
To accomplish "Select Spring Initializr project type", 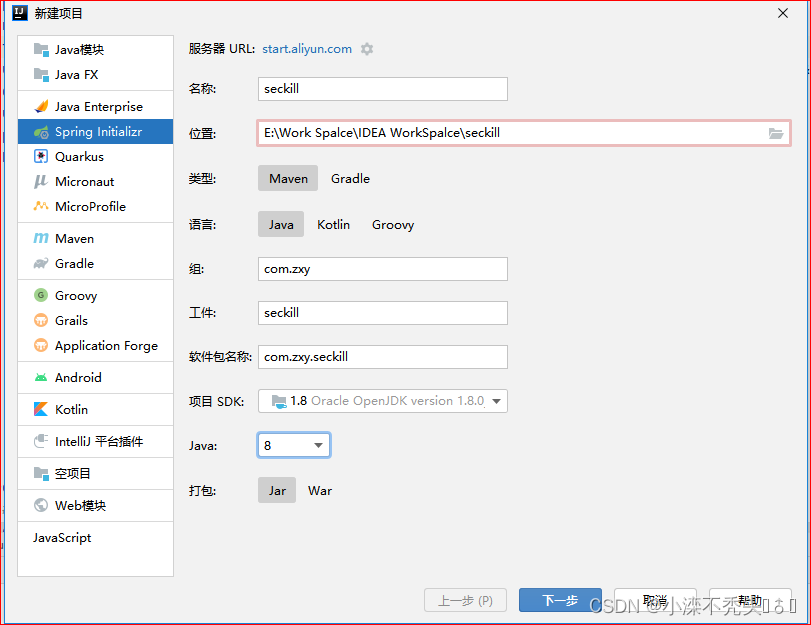I will coord(96,131).
